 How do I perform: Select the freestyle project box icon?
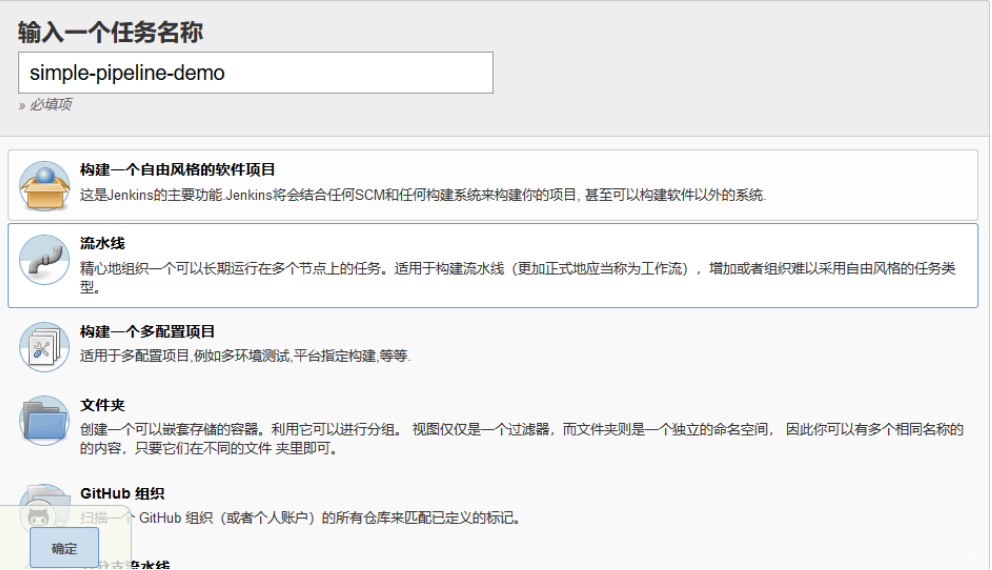tap(44, 185)
